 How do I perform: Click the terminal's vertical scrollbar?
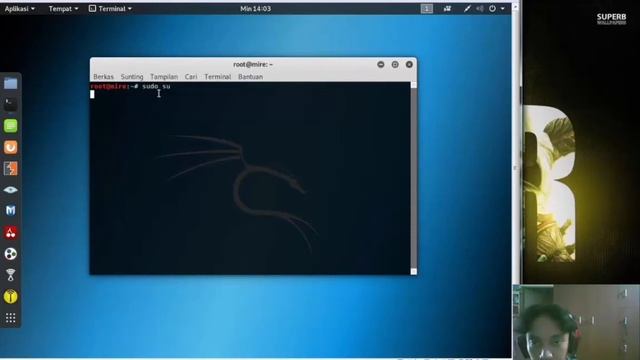point(413,178)
